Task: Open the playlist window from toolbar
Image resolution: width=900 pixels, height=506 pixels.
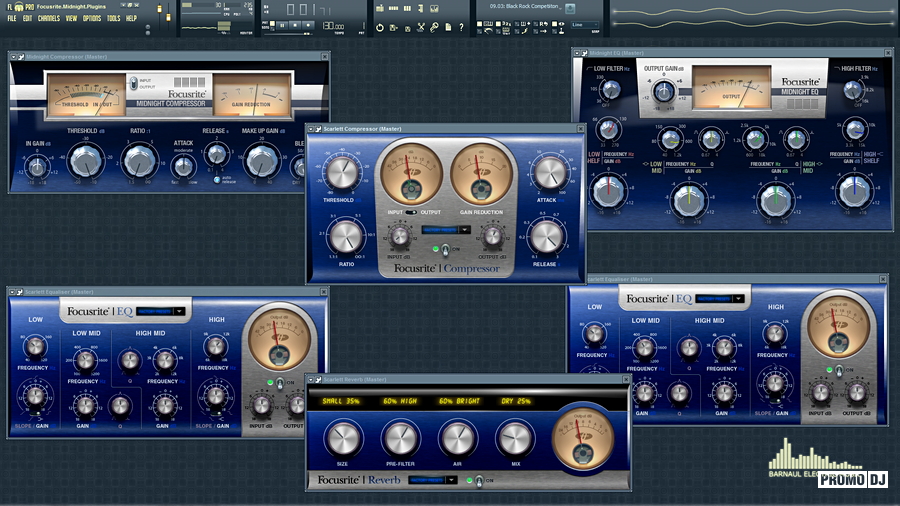Action: pyautogui.click(x=380, y=9)
